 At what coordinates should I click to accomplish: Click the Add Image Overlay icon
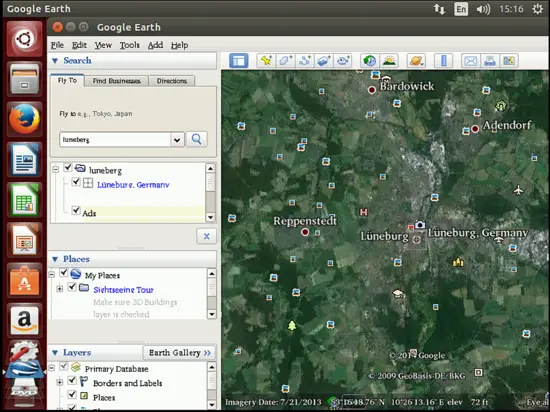(323, 61)
